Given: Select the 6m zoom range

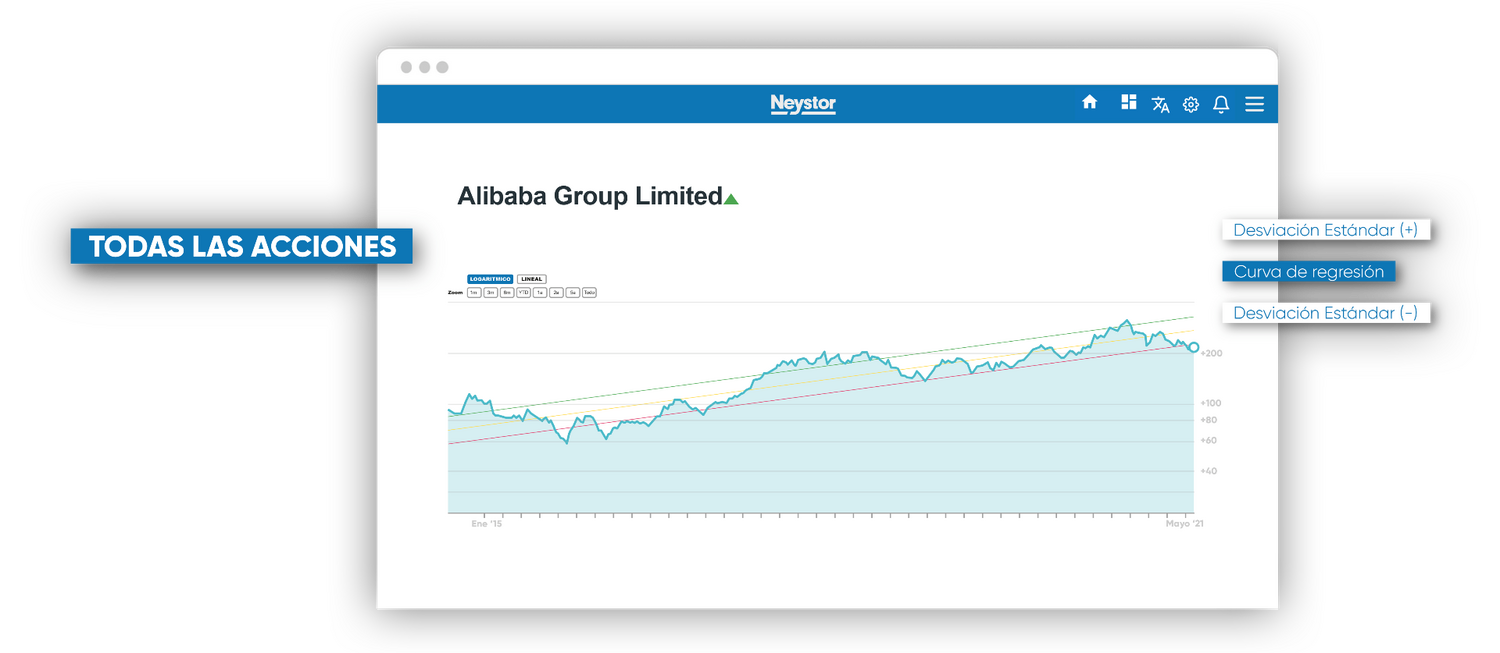Looking at the screenshot, I should [x=507, y=293].
